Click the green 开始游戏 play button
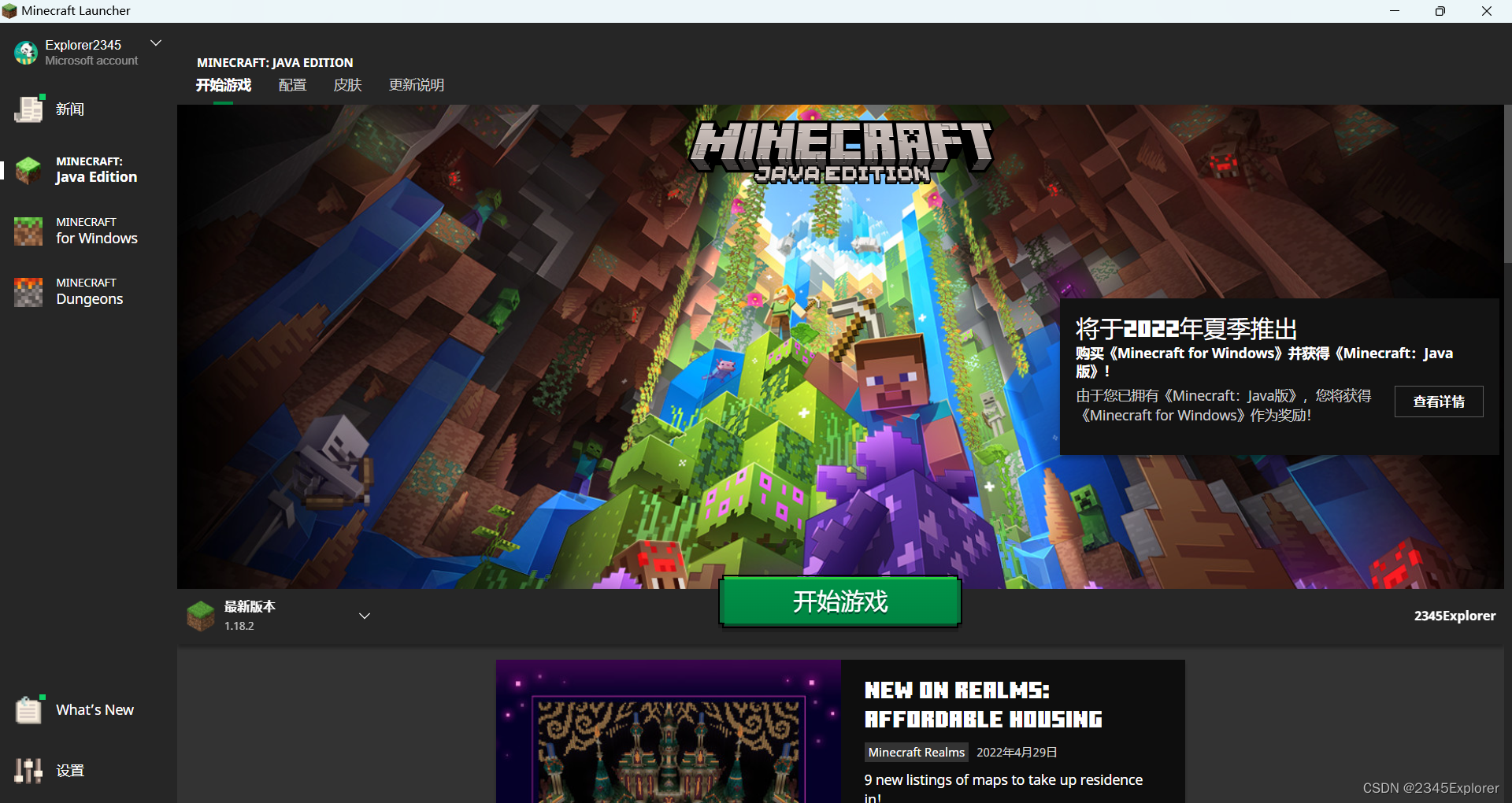 point(840,601)
